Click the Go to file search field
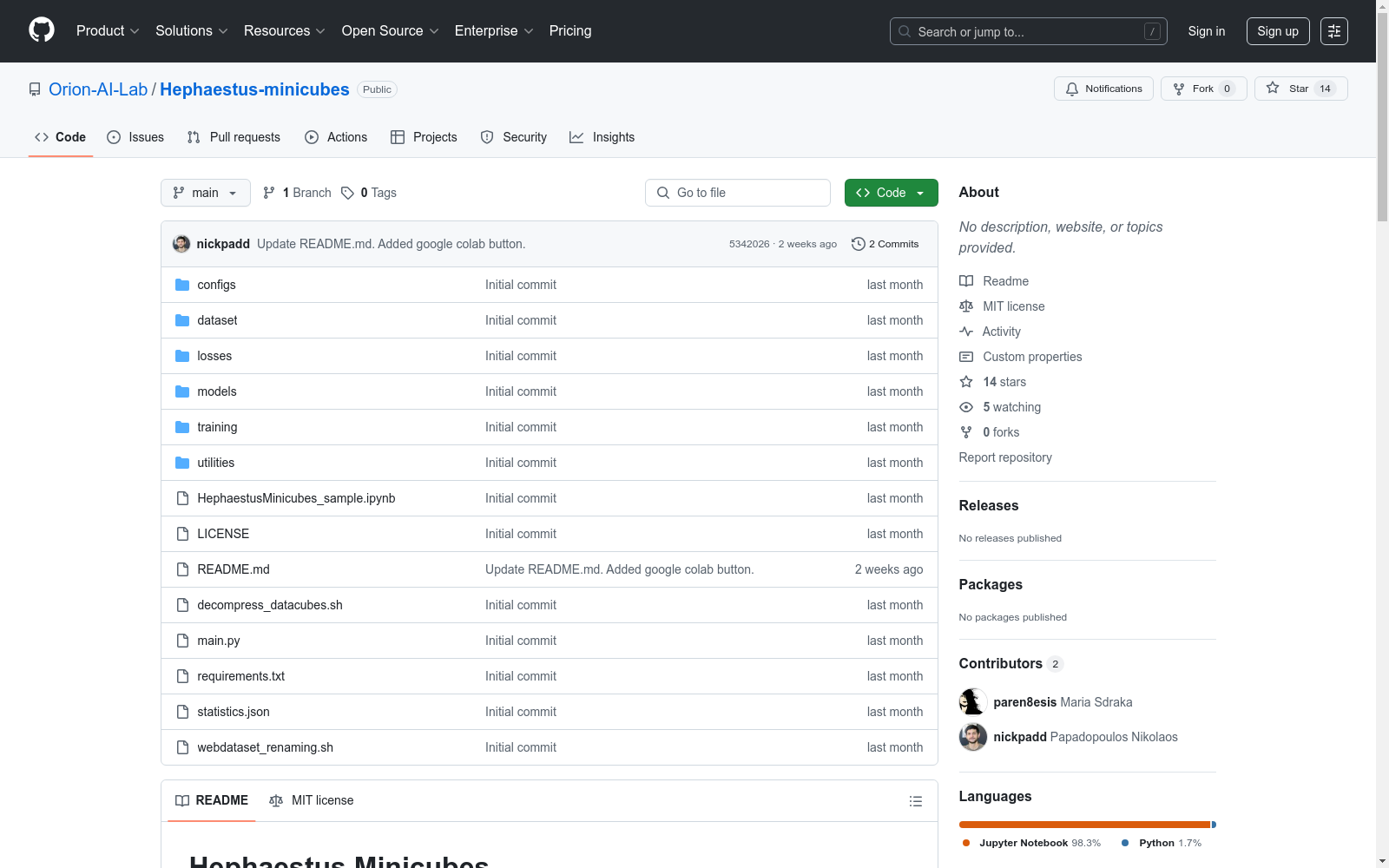 [x=738, y=193]
